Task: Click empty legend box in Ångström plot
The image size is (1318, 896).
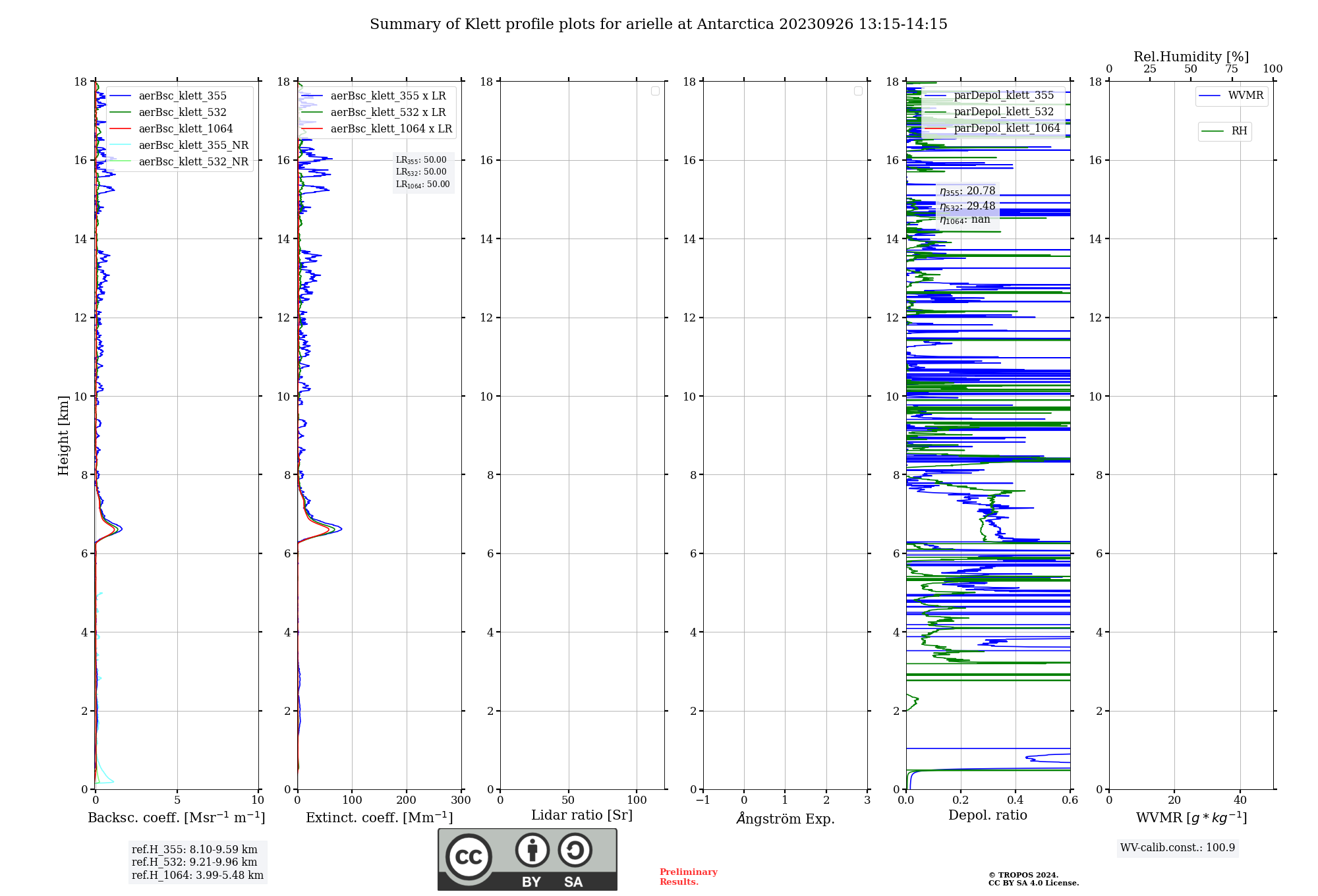Action: (x=858, y=91)
